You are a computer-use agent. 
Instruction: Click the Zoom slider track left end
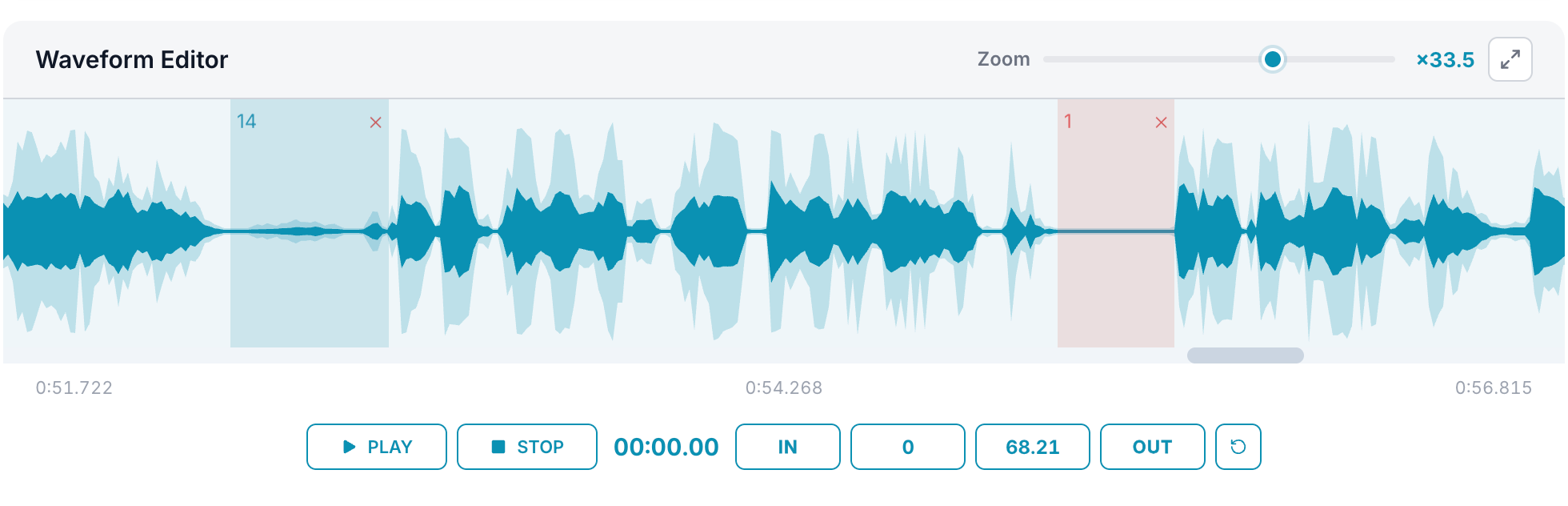1047,59
